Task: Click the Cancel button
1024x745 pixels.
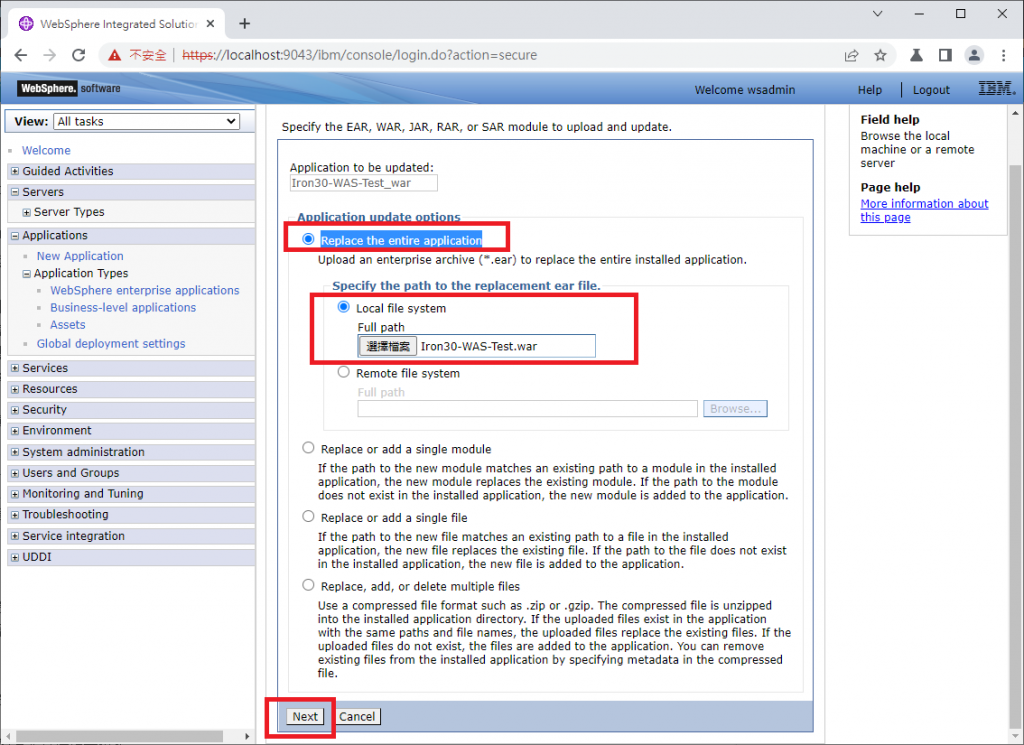Action: pyautogui.click(x=357, y=716)
